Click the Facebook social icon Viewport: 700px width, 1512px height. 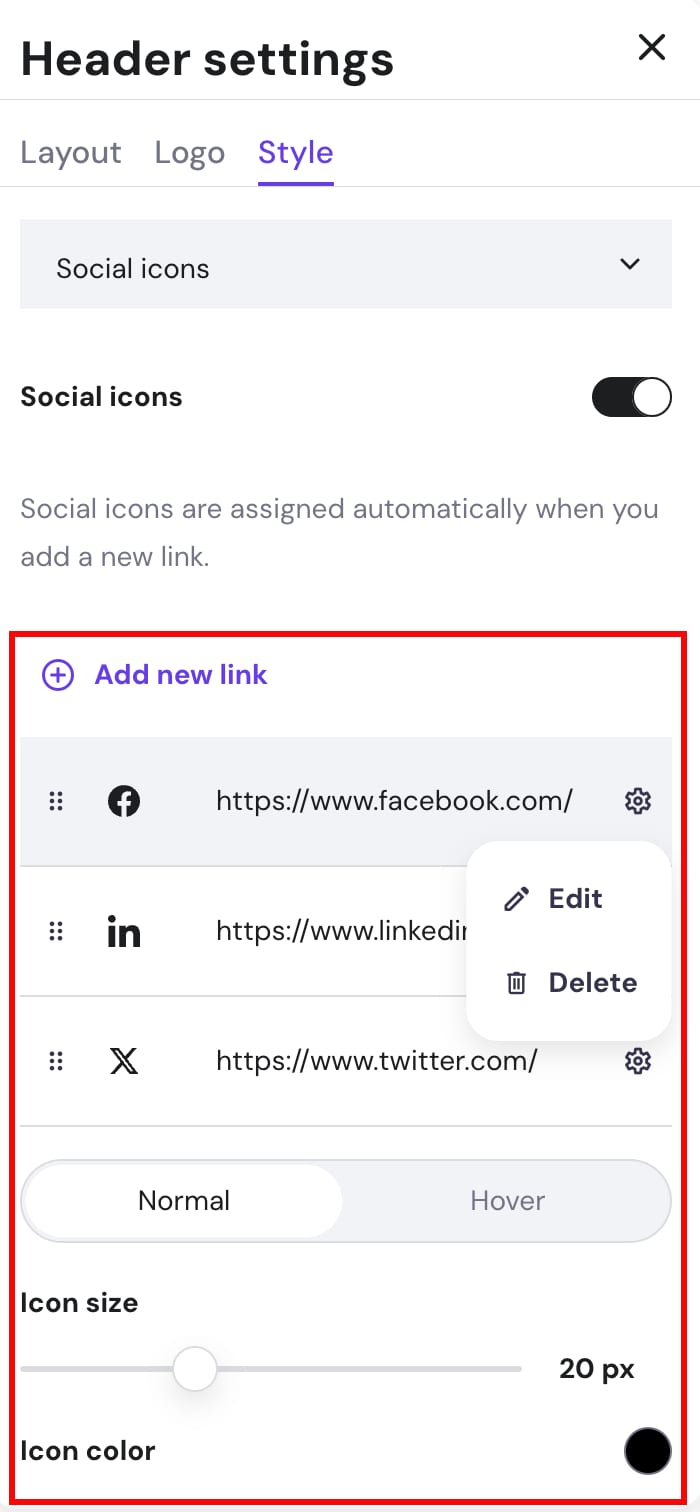coord(123,801)
